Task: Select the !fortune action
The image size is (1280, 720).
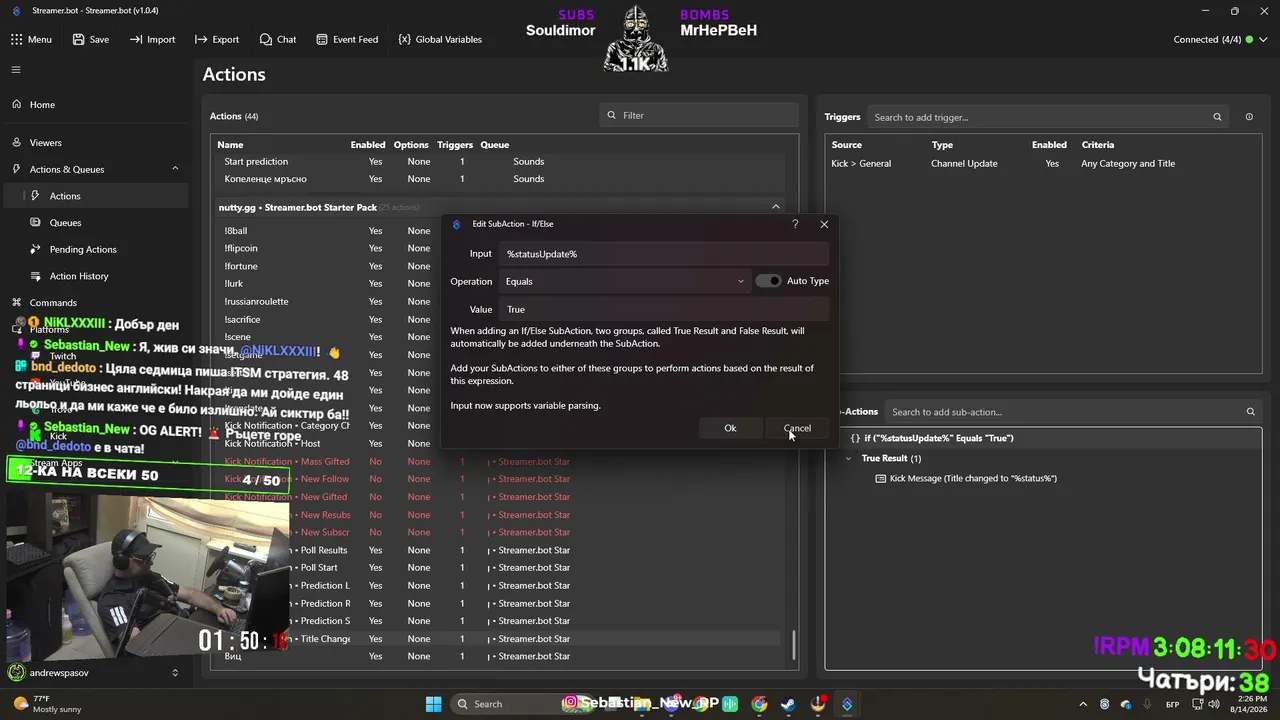Action: click(241, 266)
